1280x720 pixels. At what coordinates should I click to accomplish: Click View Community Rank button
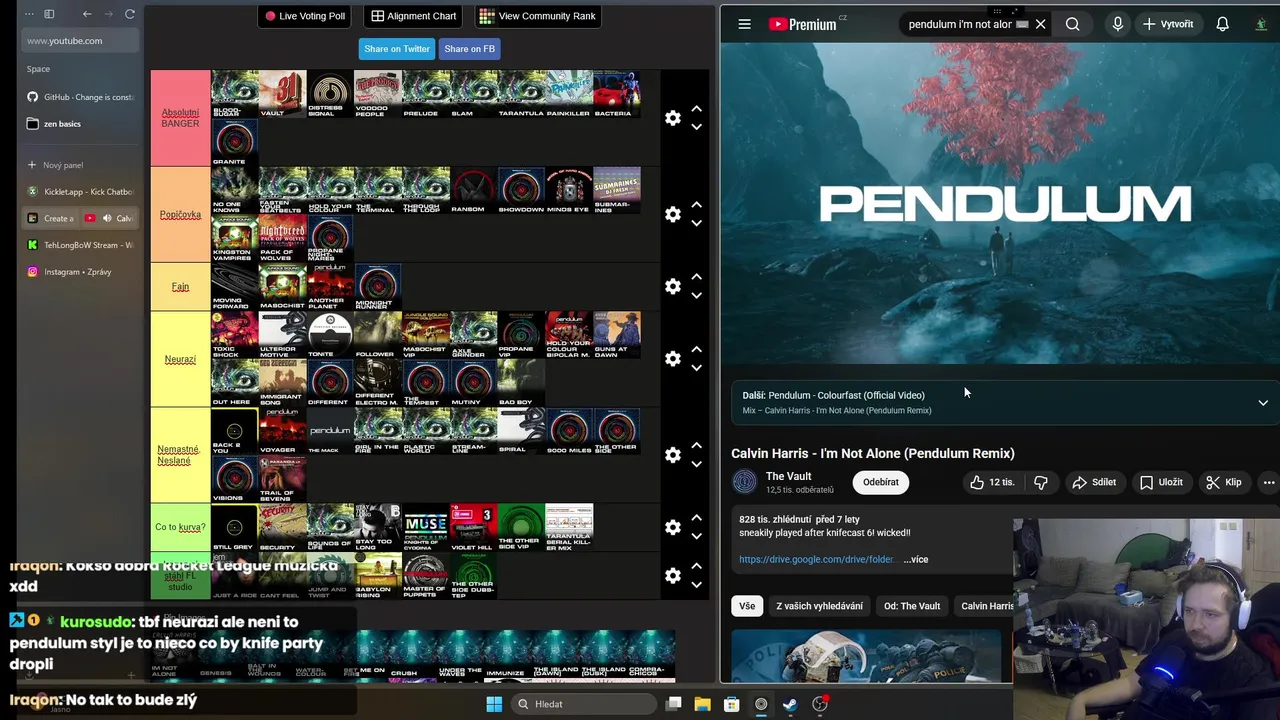537,16
